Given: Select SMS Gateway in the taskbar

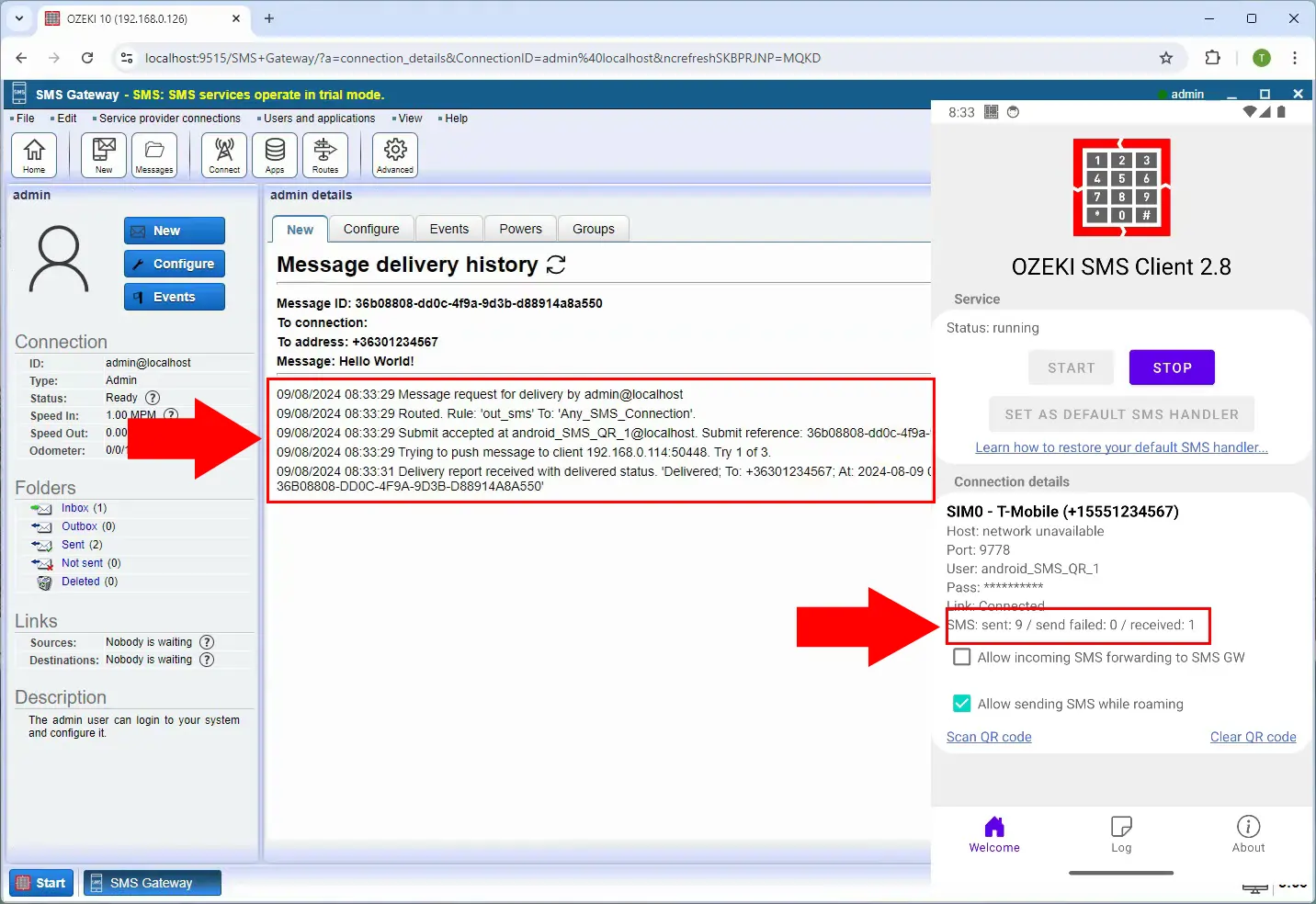Looking at the screenshot, I should pos(153,883).
